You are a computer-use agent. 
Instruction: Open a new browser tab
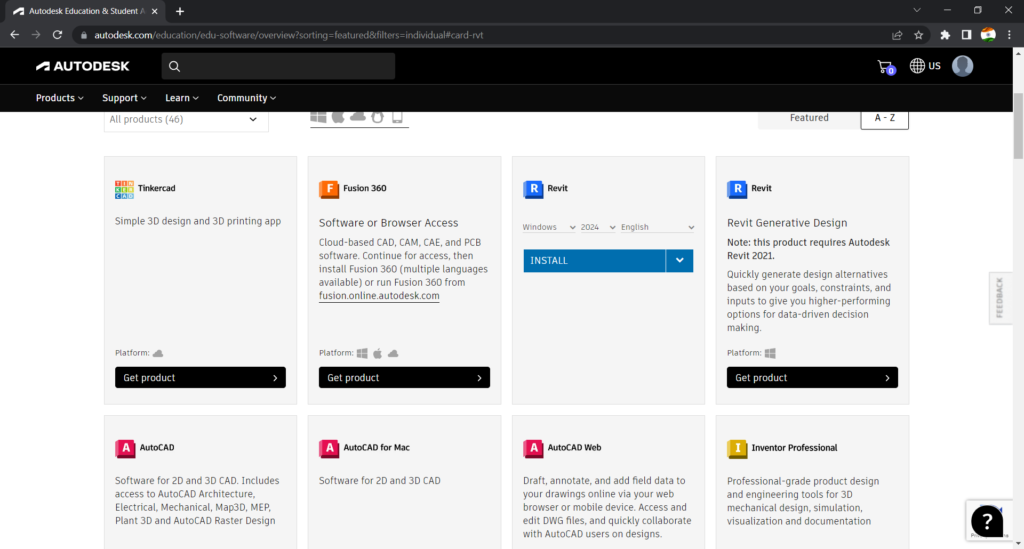(x=180, y=11)
